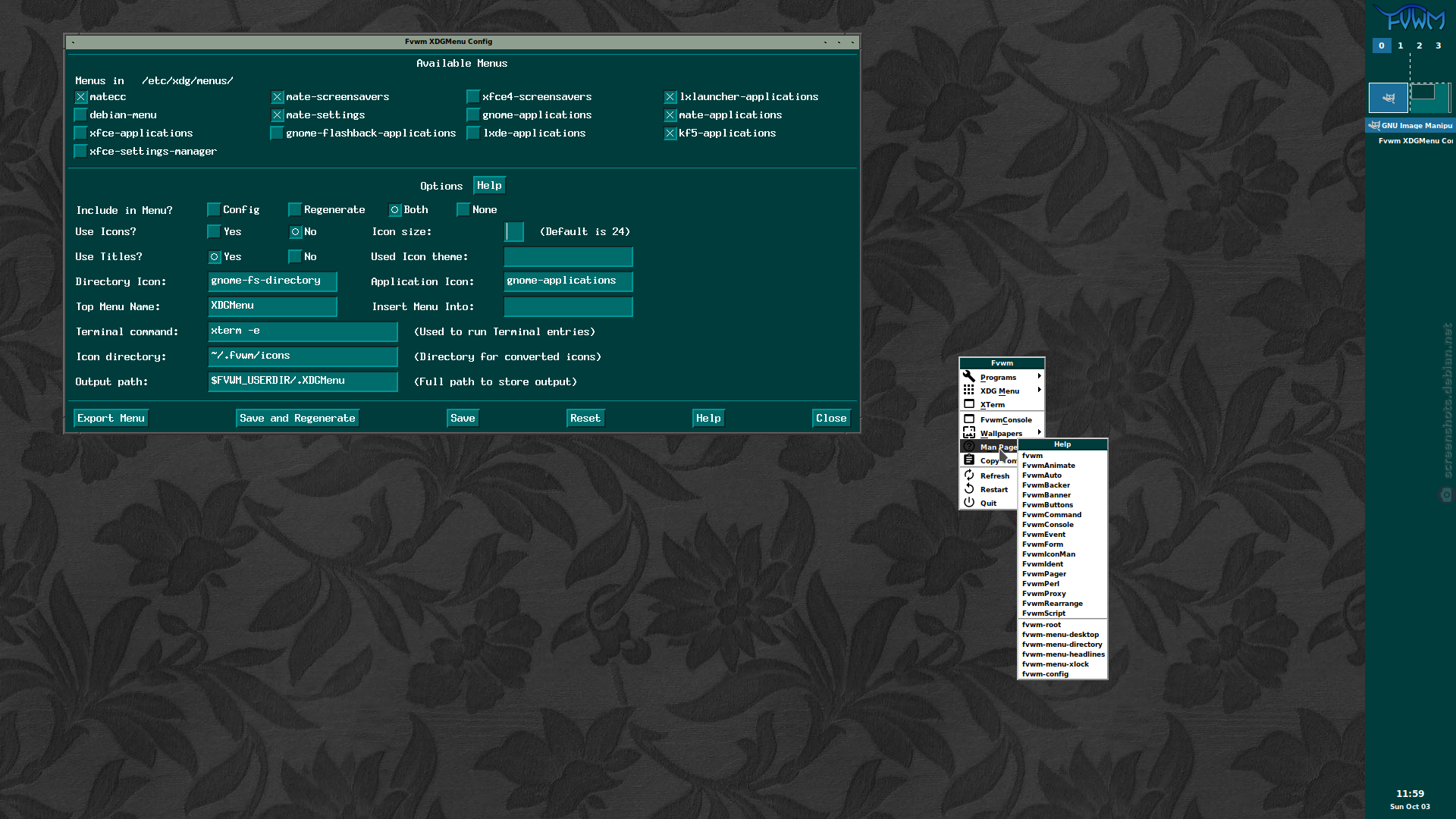Image resolution: width=1456 pixels, height=819 pixels.
Task: Open FvwmPager man page entry
Action: (x=1062, y=574)
